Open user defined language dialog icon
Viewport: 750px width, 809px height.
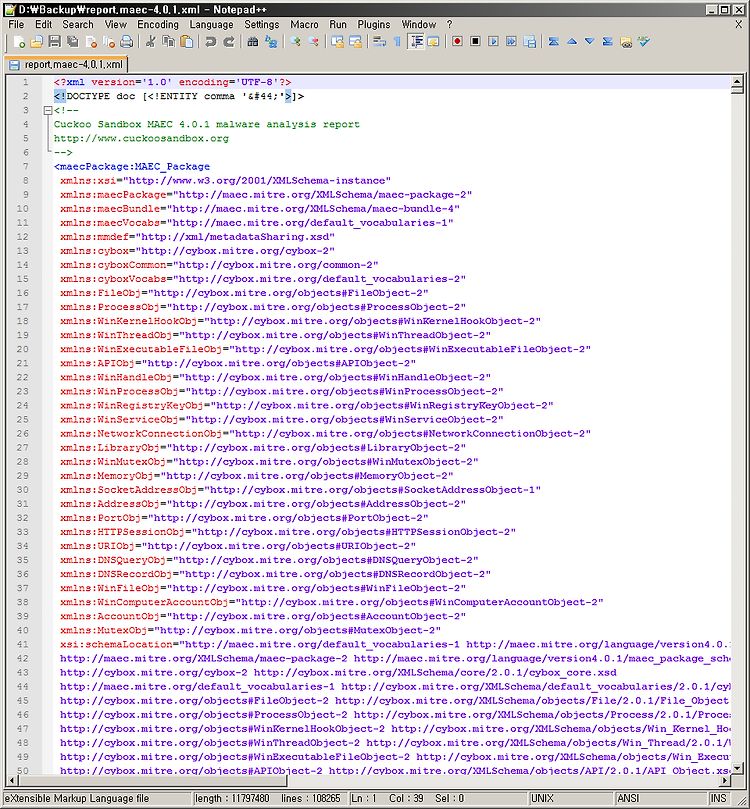pos(433,42)
